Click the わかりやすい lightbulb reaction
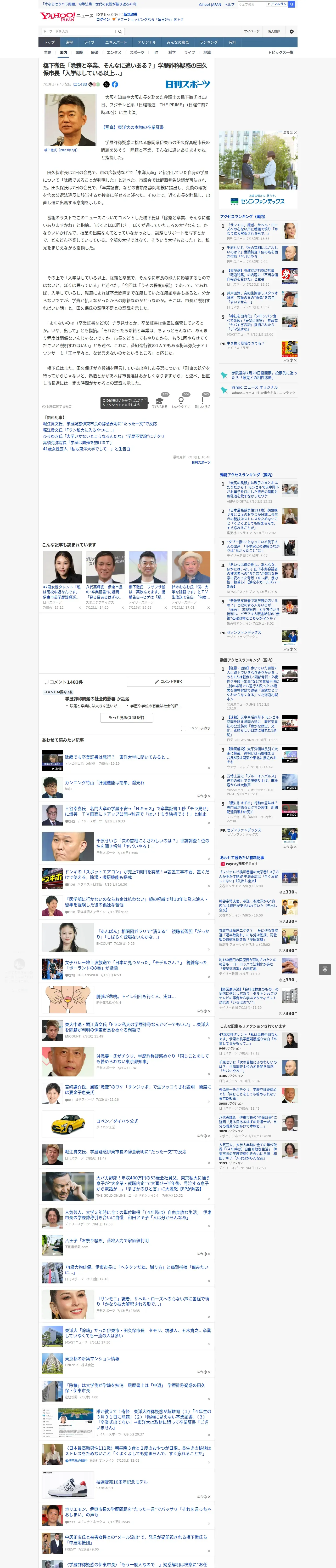The height and width of the screenshot is (1568, 336). 181,401
